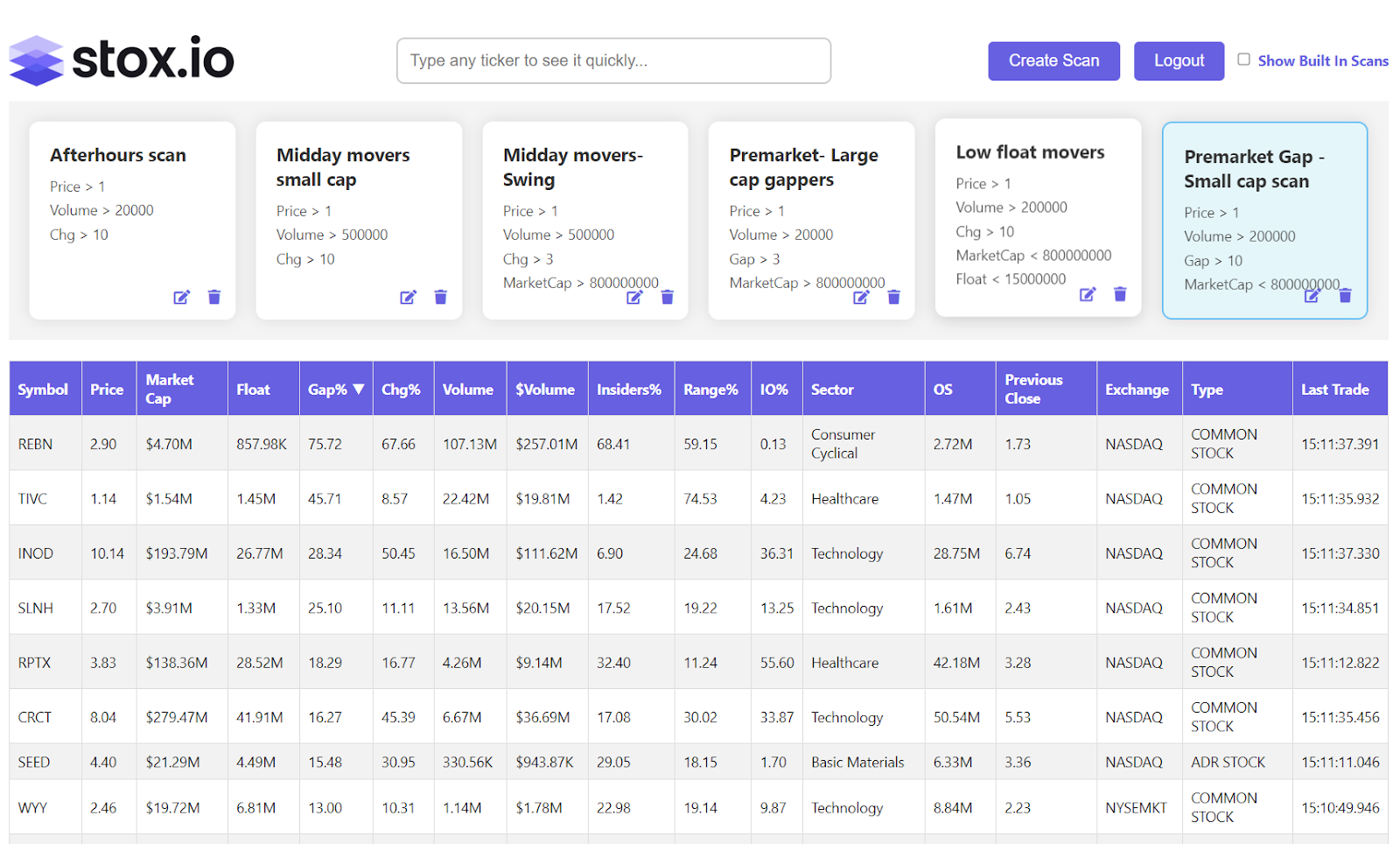Delete the Low float movers scan

click(1120, 294)
